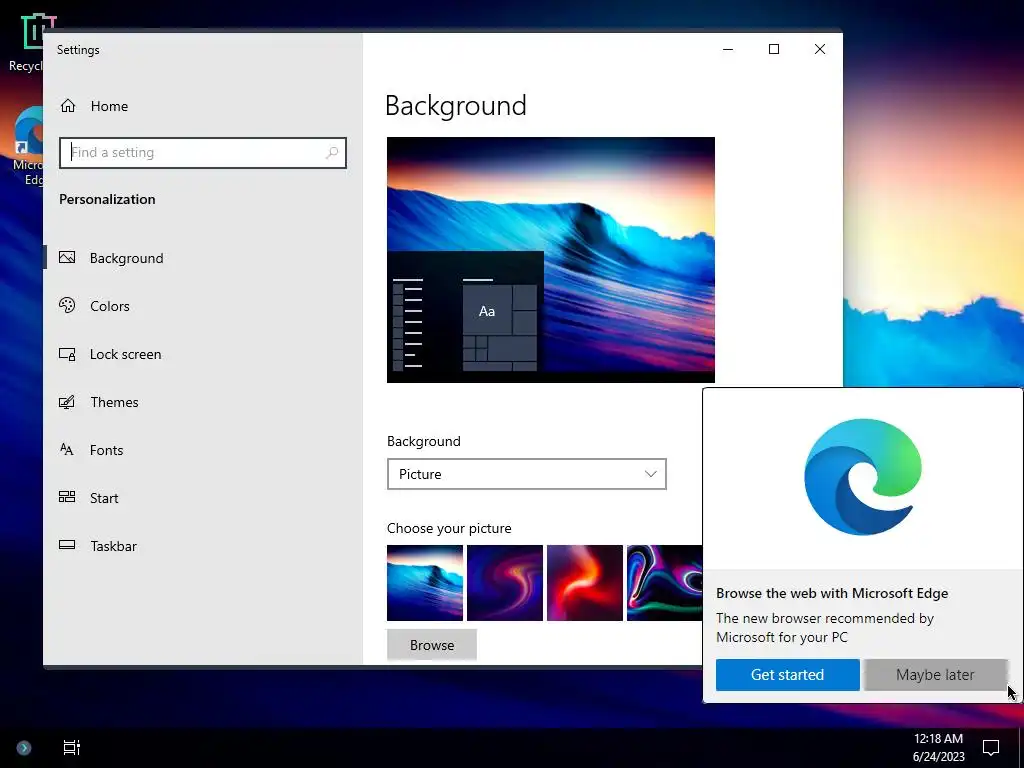Choose the blue wave picture thumbnail
This screenshot has height=768, width=1024.
(424, 583)
